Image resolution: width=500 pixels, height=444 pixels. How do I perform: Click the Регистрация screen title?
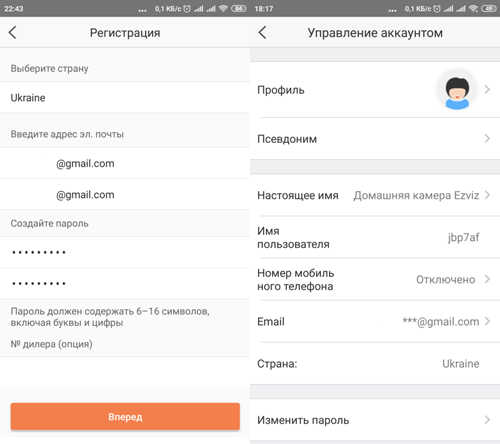(x=125, y=33)
